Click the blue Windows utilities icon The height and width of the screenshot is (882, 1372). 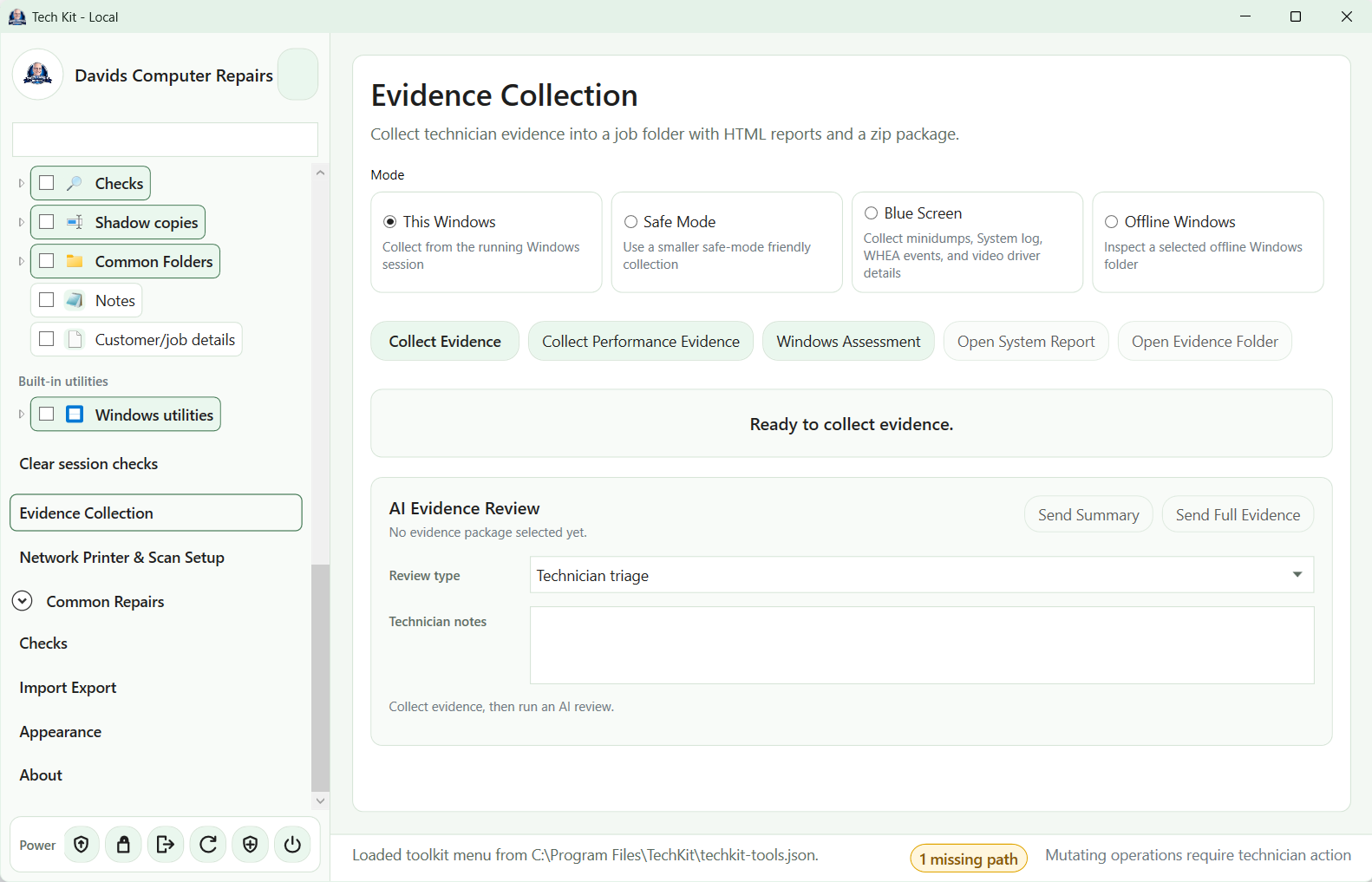[75, 415]
